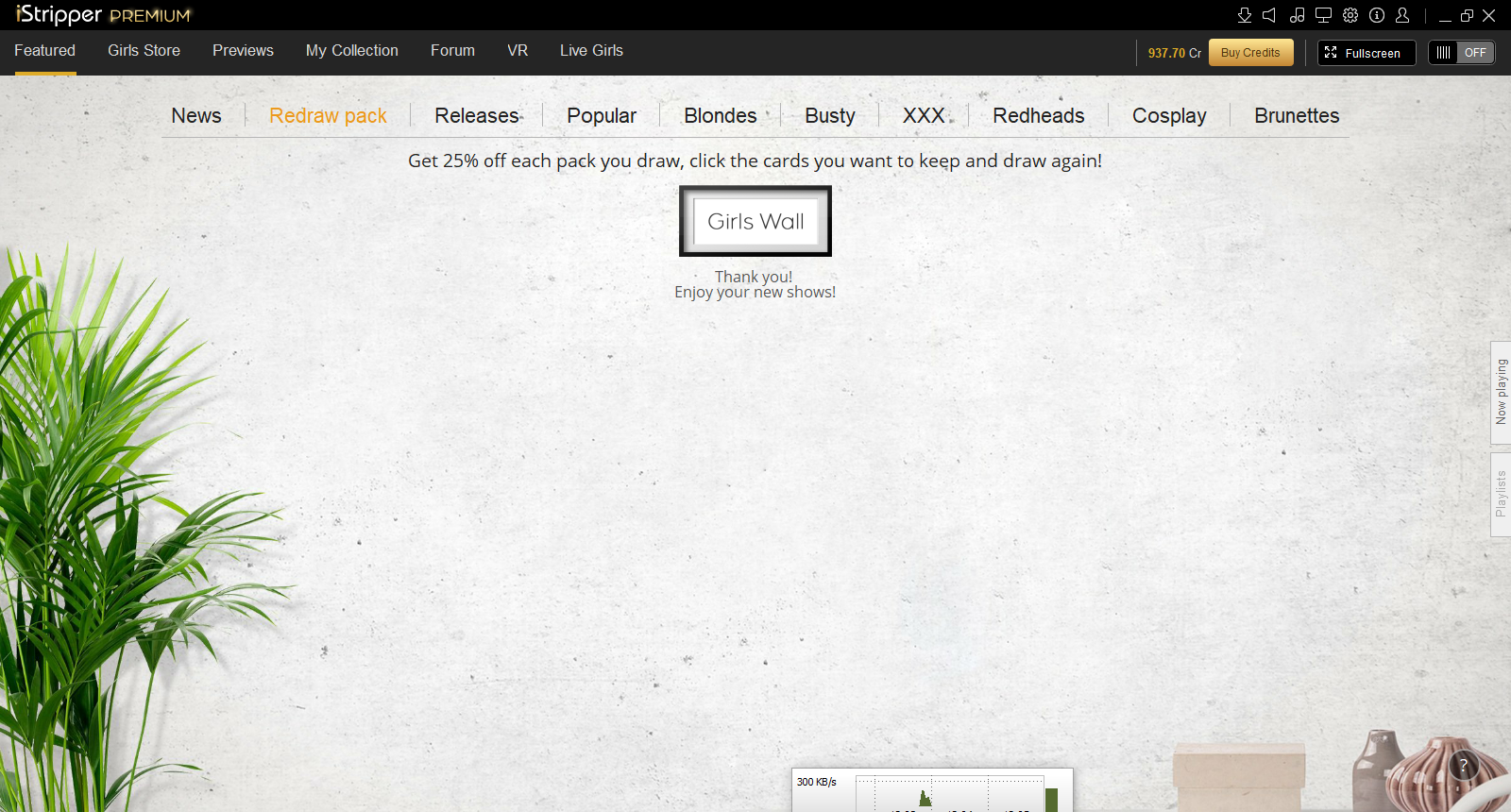Click the info circle icon
1511x812 pixels.
1377,15
